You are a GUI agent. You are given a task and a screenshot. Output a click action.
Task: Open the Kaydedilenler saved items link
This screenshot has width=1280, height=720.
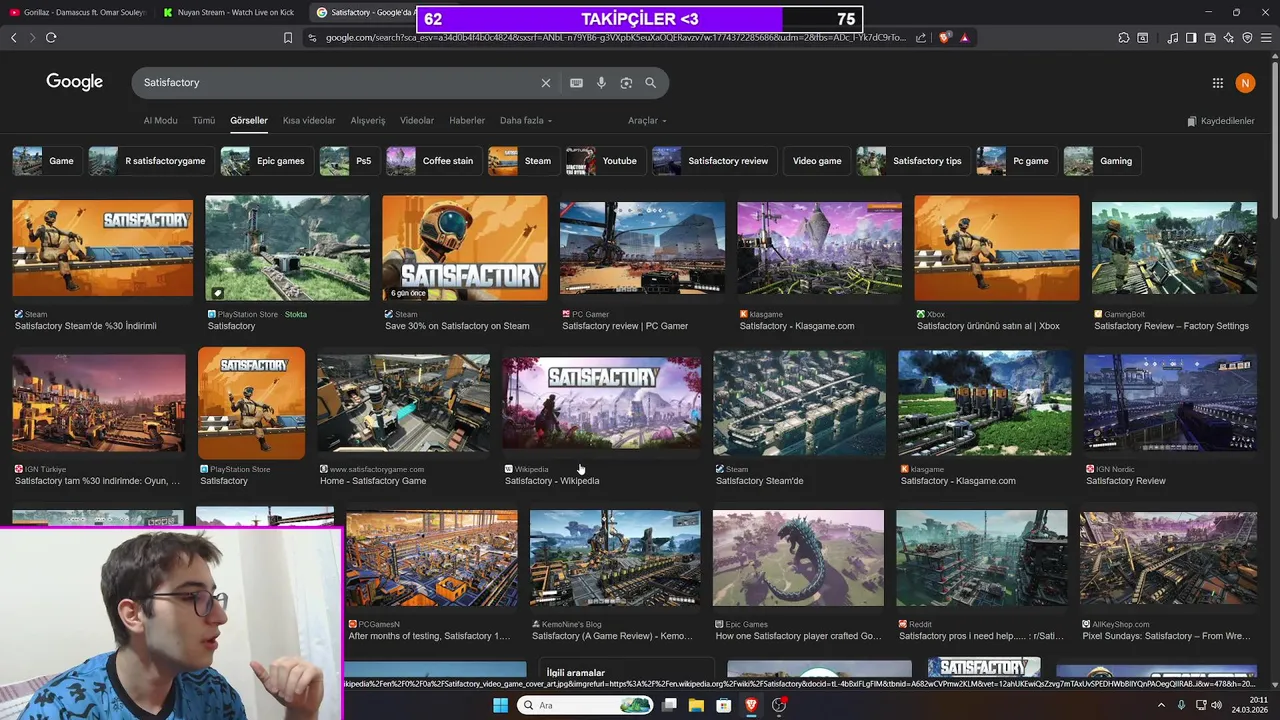[x=1221, y=121]
